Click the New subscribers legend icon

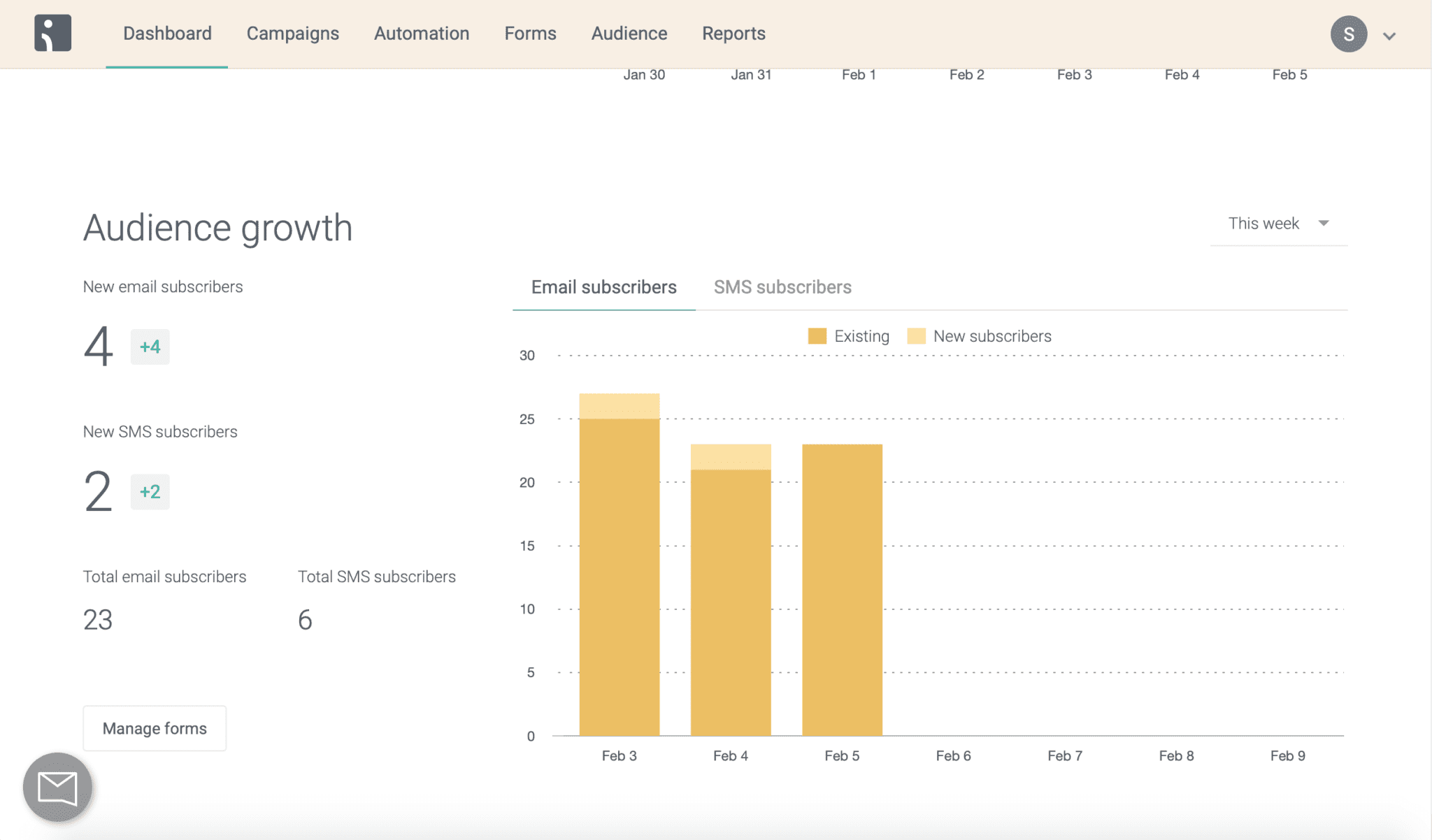tap(916, 335)
